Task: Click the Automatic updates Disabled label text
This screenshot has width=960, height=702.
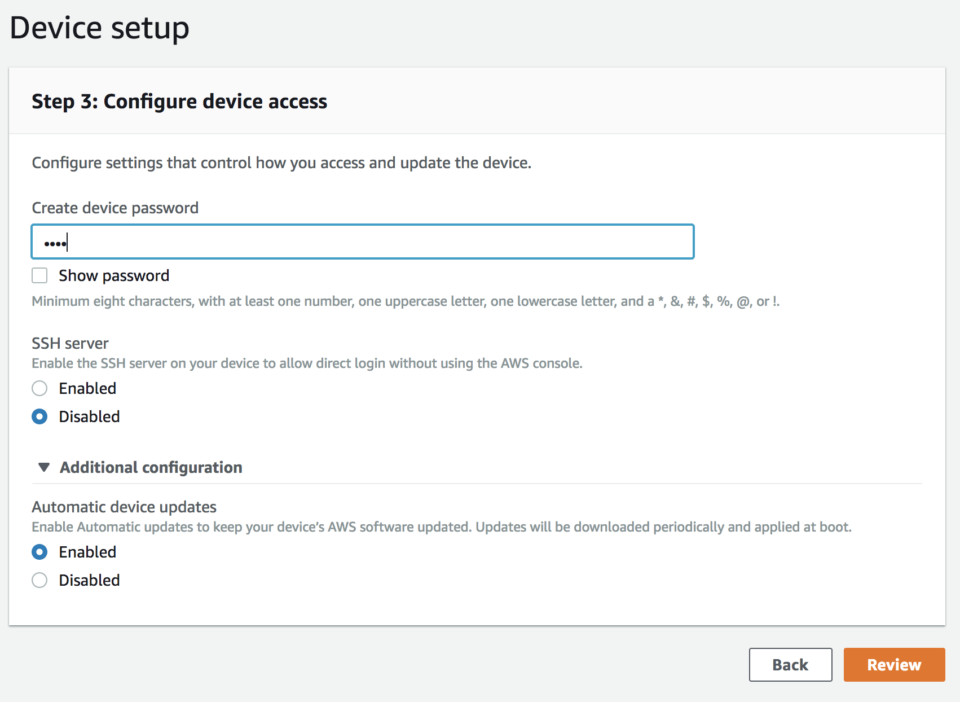Action: click(89, 580)
